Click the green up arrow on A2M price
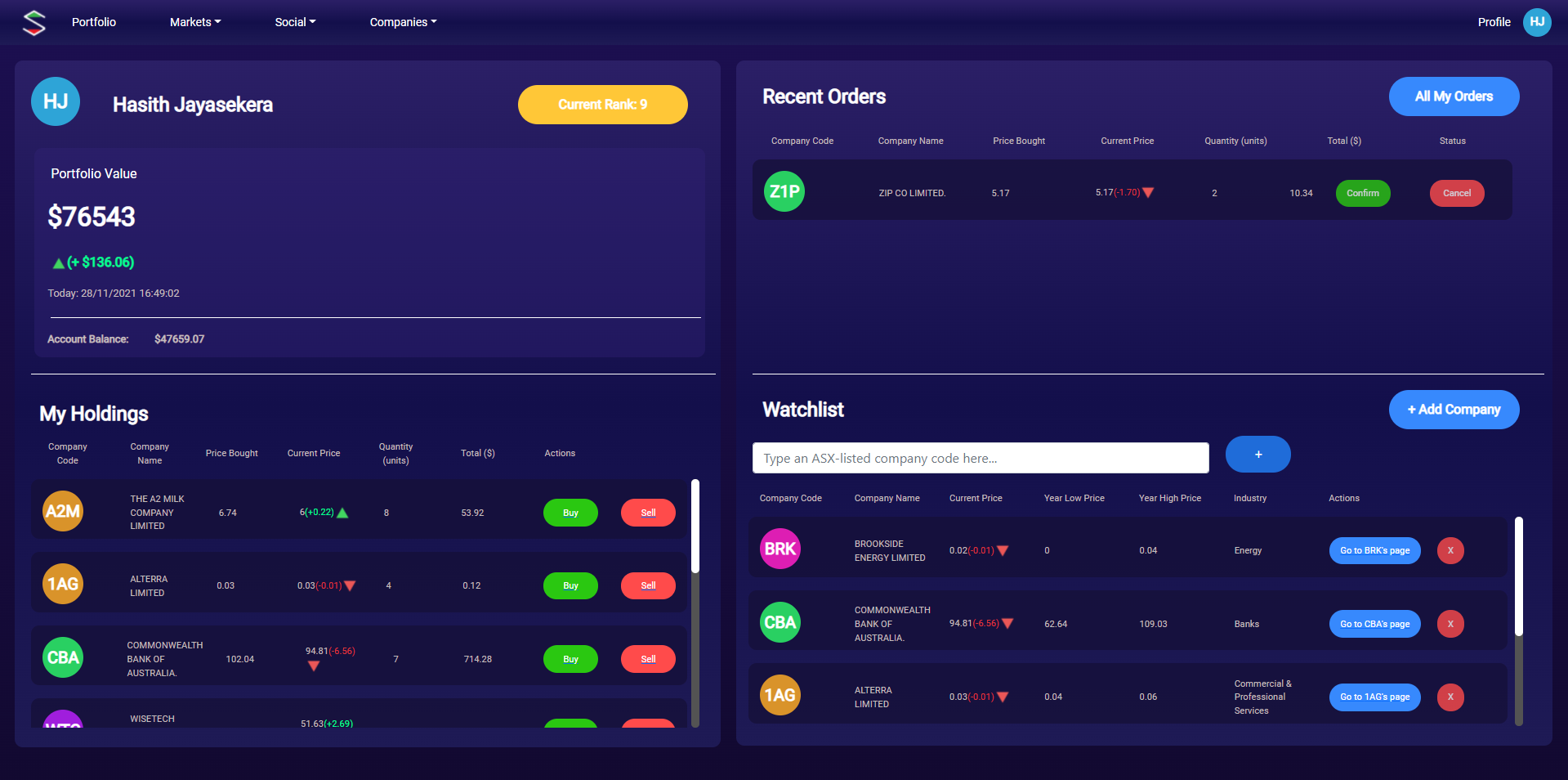Viewport: 1568px width, 780px height. [342, 513]
